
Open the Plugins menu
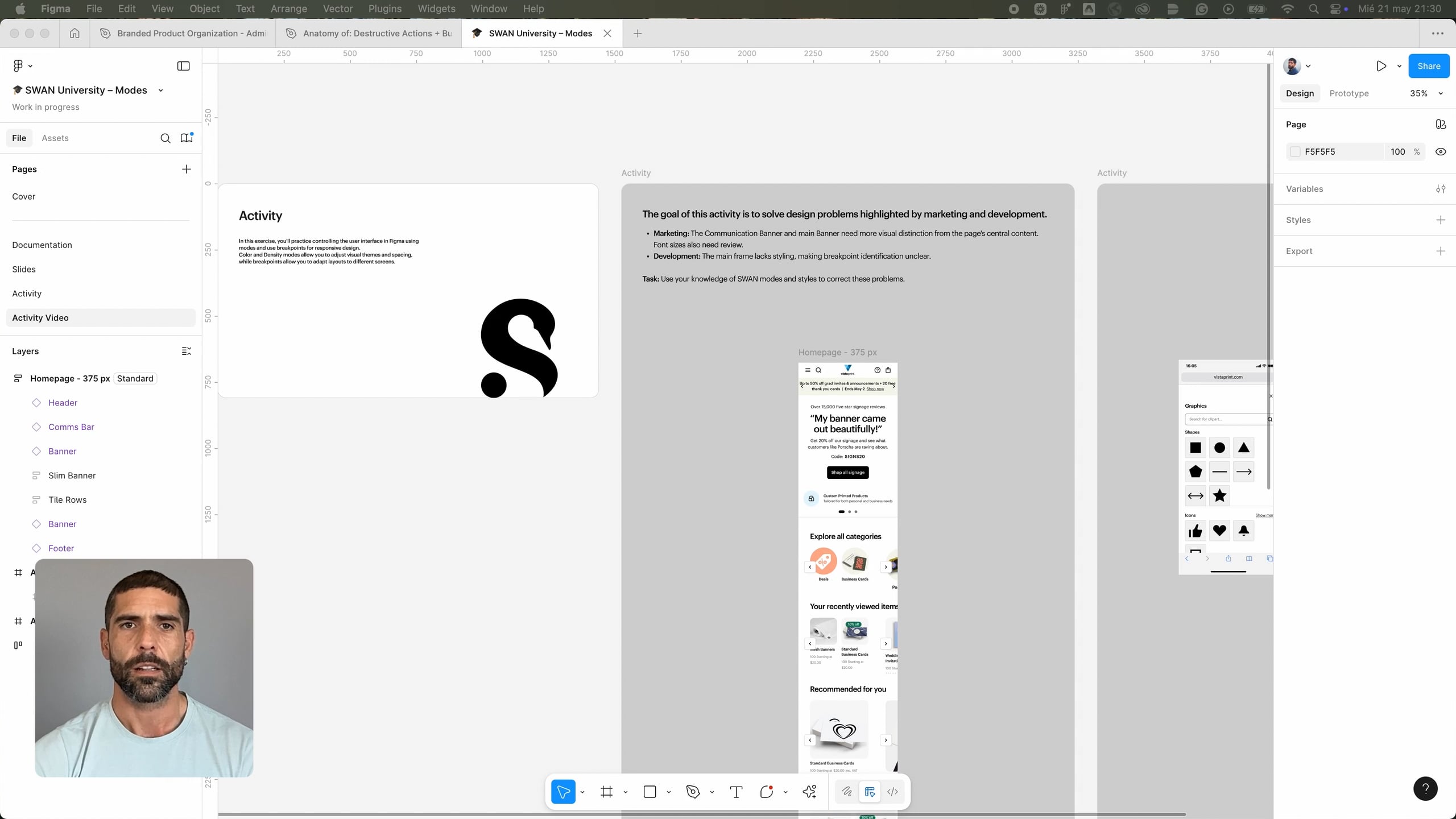pyautogui.click(x=385, y=9)
